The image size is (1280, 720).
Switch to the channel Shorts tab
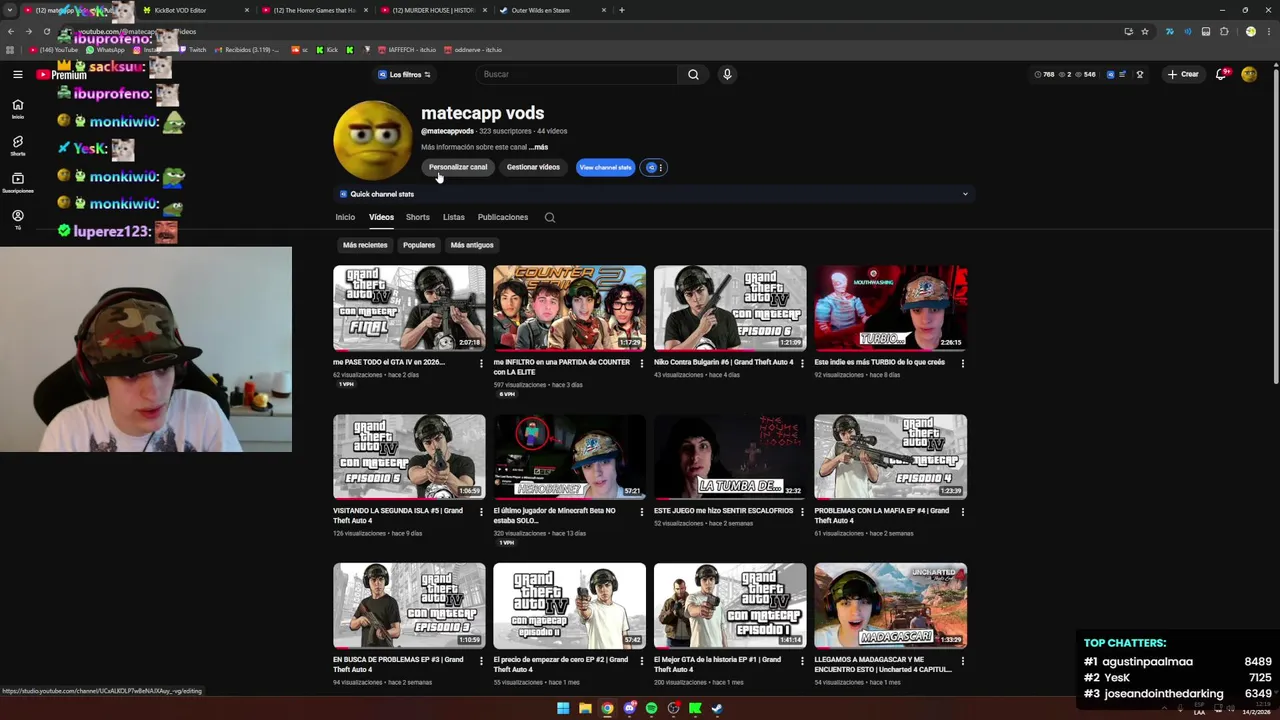point(418,217)
